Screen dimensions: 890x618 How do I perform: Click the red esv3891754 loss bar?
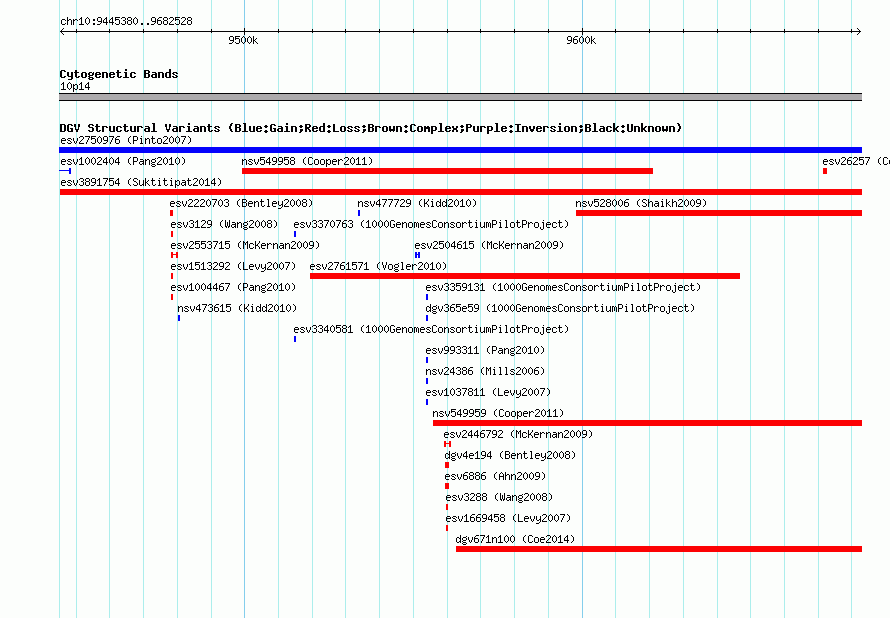[x=460, y=192]
